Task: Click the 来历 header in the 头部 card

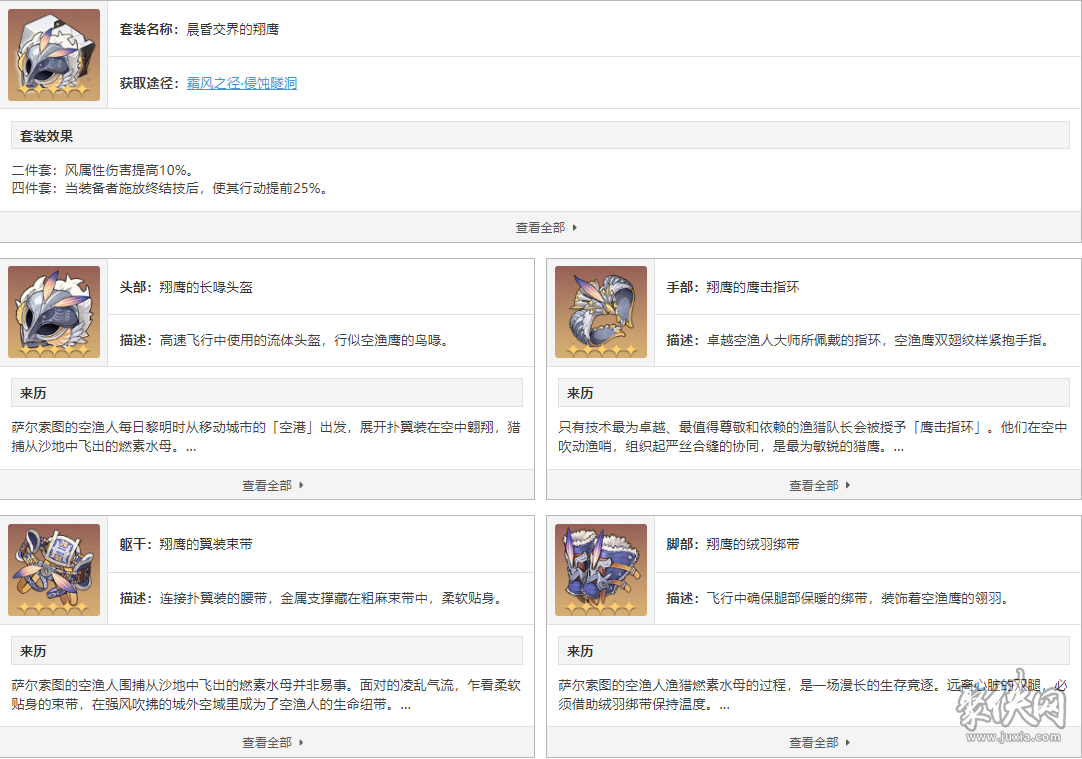Action: point(267,393)
